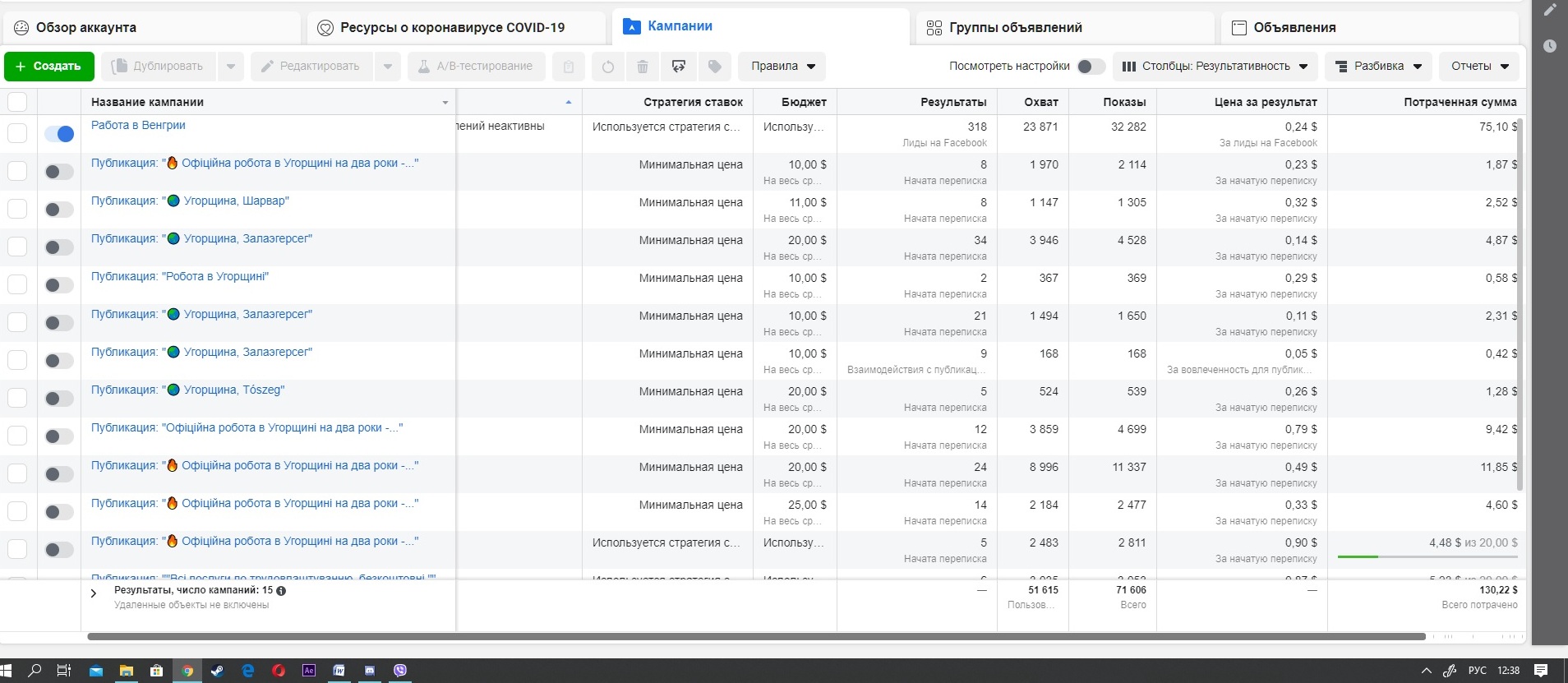1568x683 pixels.
Task: Click the revert arrow icon in toolbar
Action: (607, 67)
